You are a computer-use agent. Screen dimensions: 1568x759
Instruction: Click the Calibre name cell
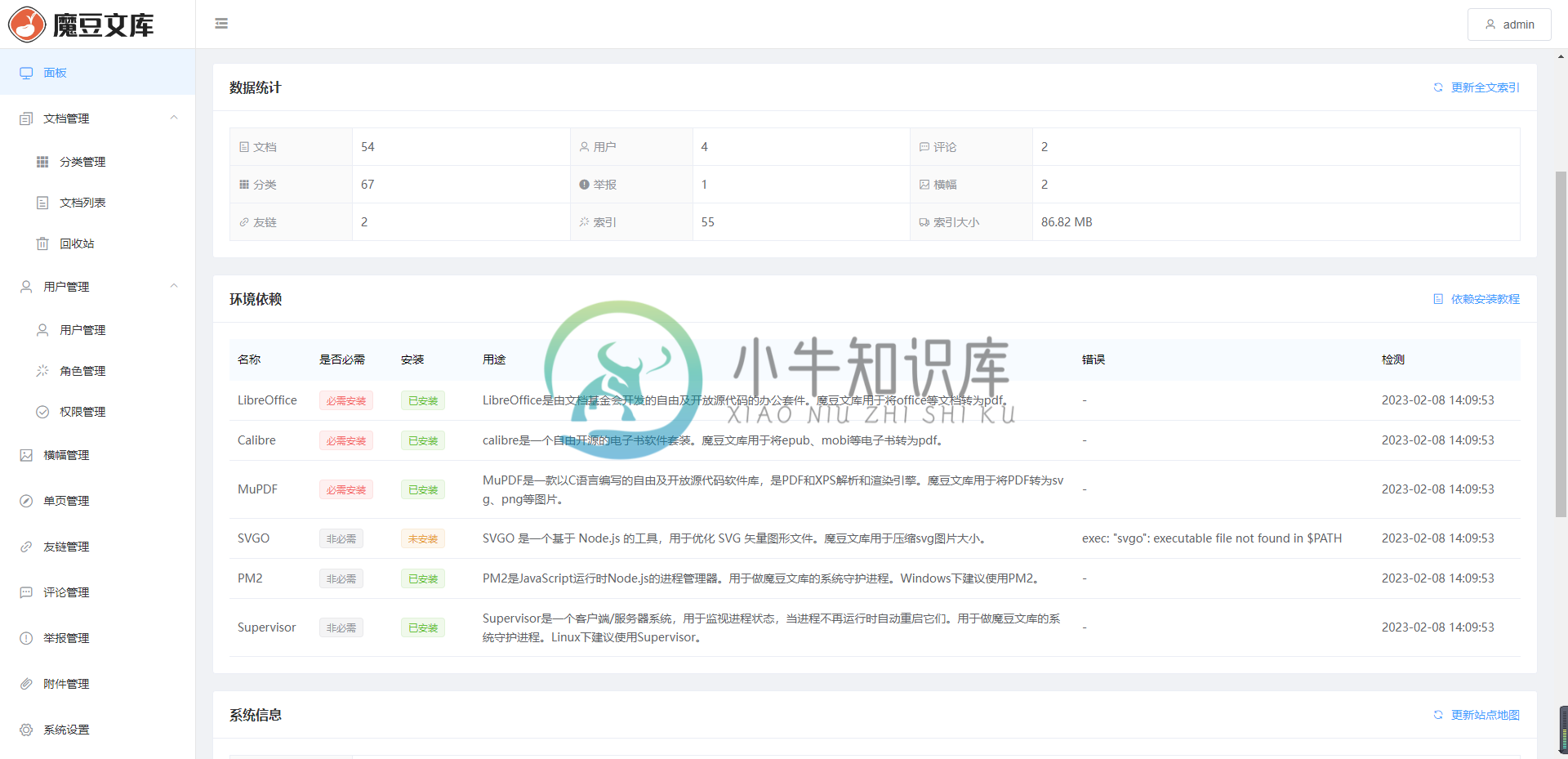click(x=256, y=440)
